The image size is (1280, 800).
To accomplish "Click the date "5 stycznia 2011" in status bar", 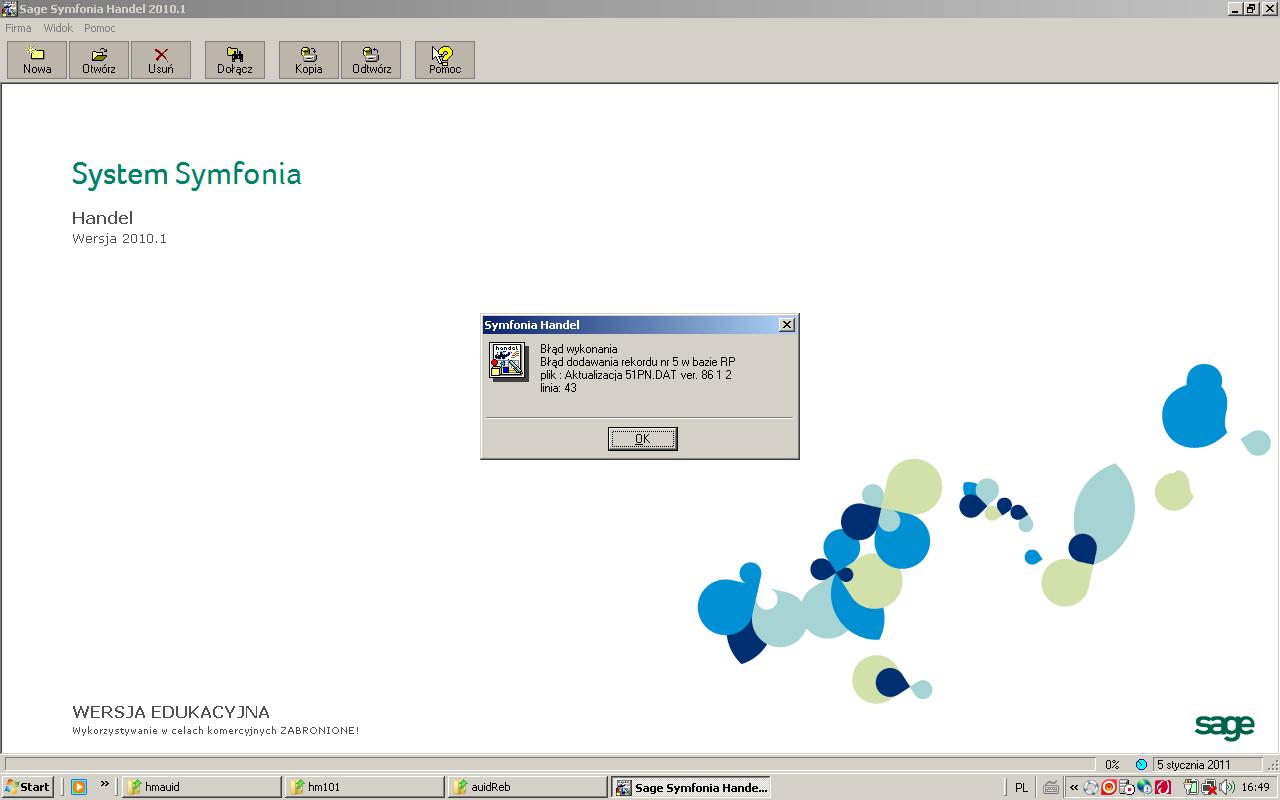I will [1194, 764].
